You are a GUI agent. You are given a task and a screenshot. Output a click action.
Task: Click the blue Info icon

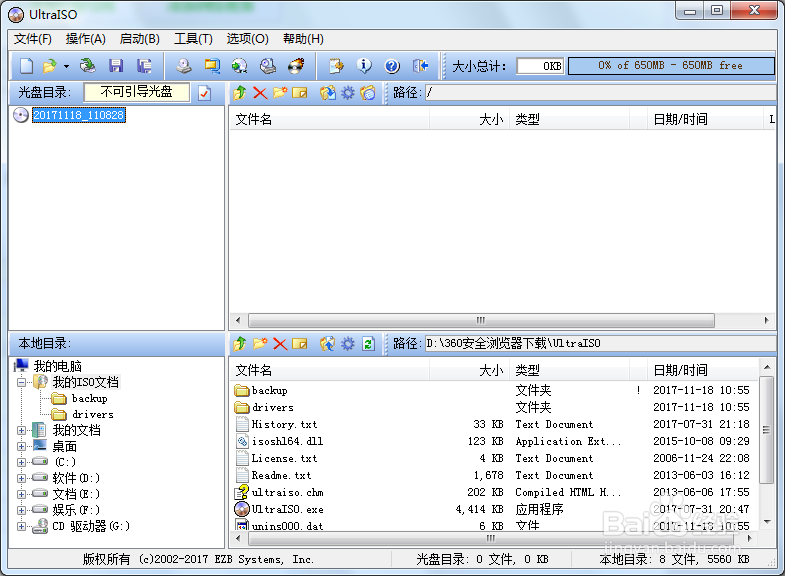tap(364, 66)
